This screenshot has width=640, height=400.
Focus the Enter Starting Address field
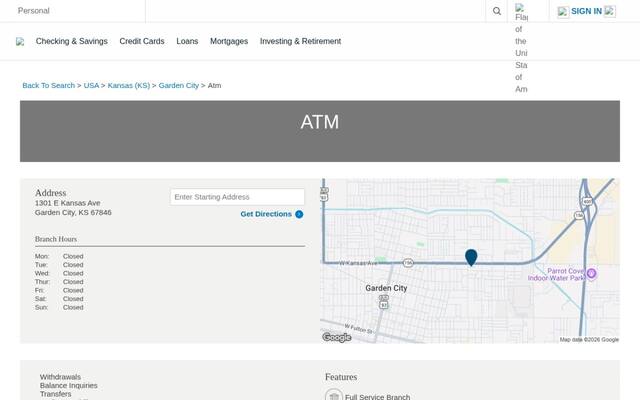click(x=237, y=197)
